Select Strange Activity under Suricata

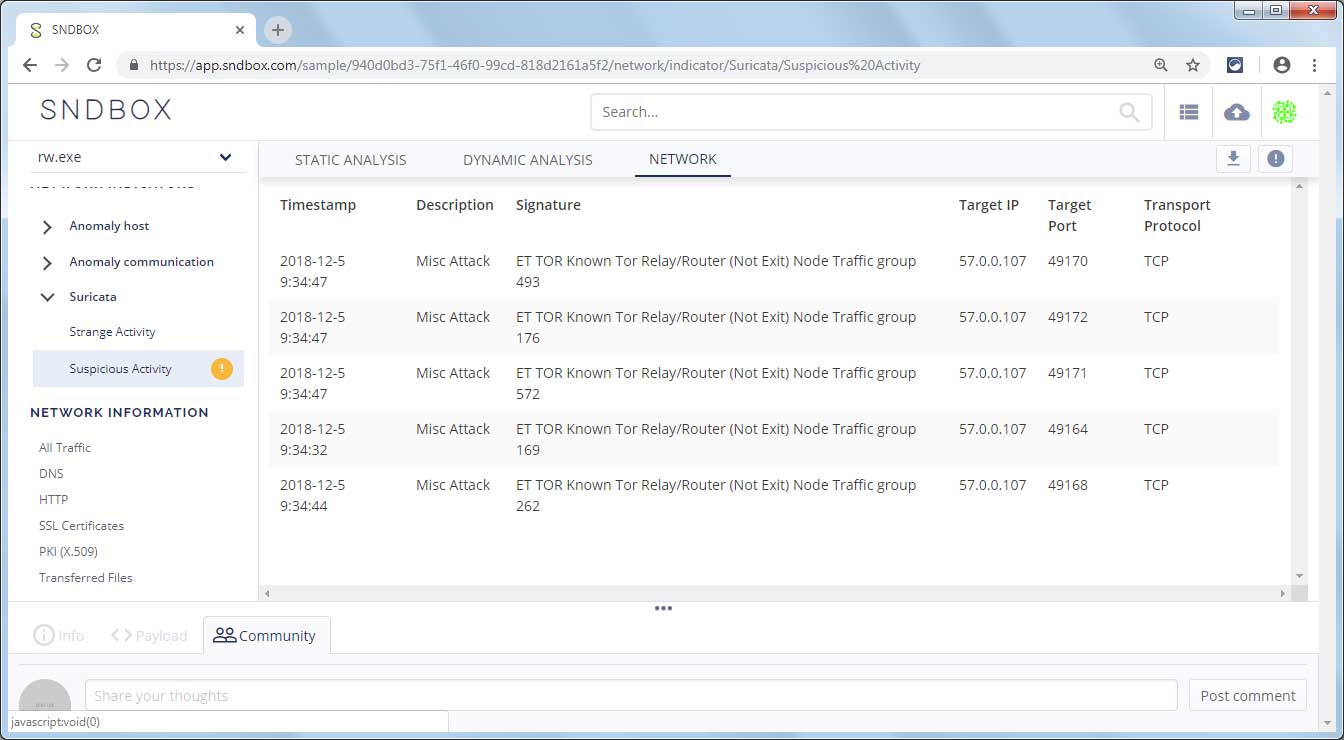112,332
